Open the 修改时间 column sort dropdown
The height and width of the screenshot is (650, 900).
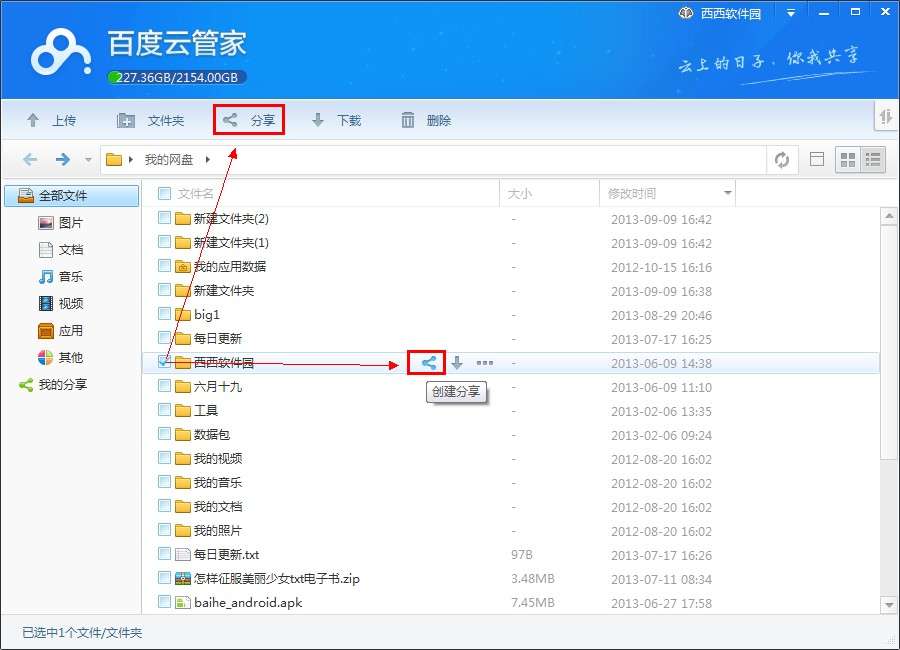(726, 192)
